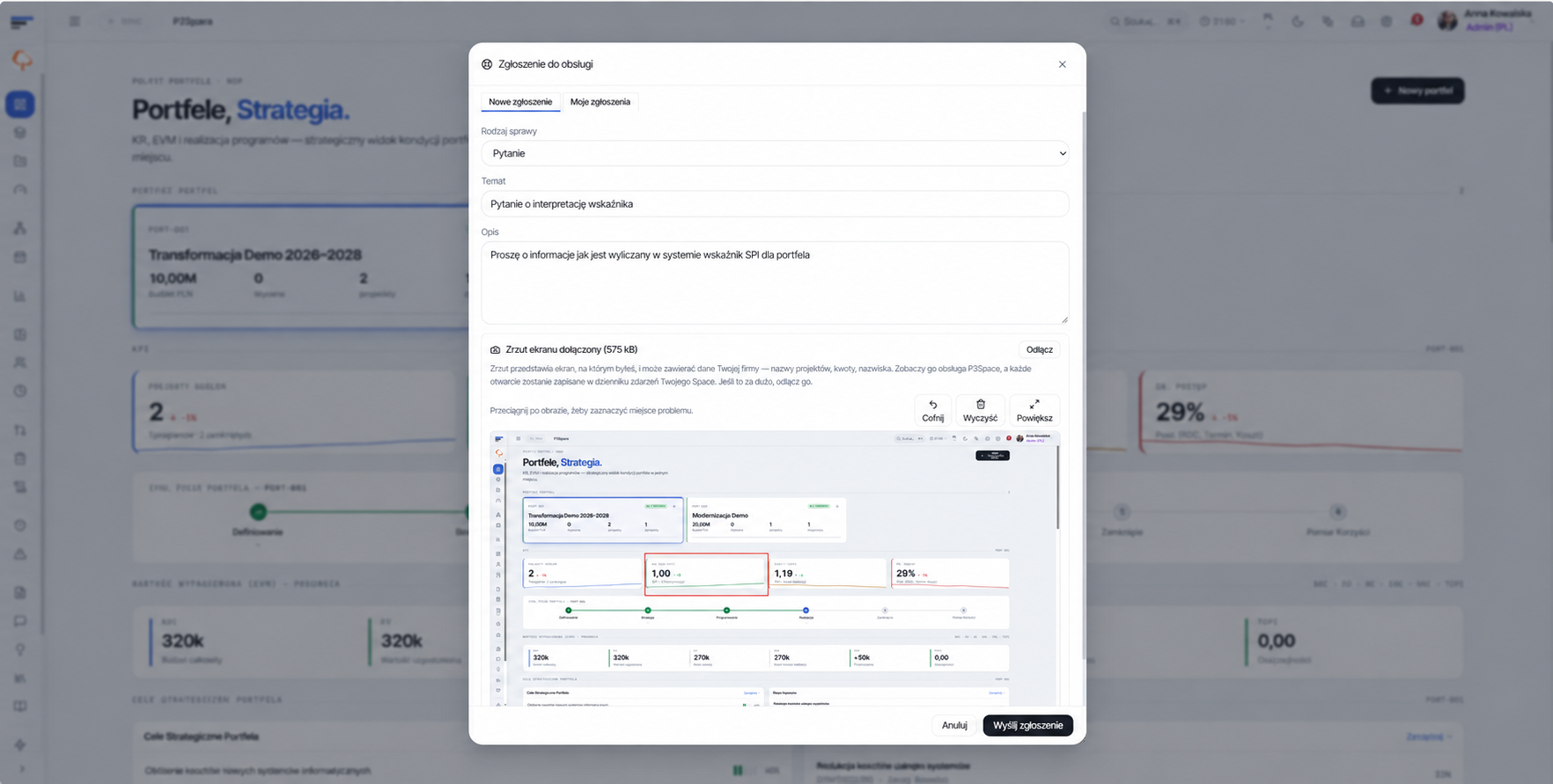The height and width of the screenshot is (784, 1553).
Task: Toggle dark mode moon icon in top bar
Action: [x=1298, y=21]
